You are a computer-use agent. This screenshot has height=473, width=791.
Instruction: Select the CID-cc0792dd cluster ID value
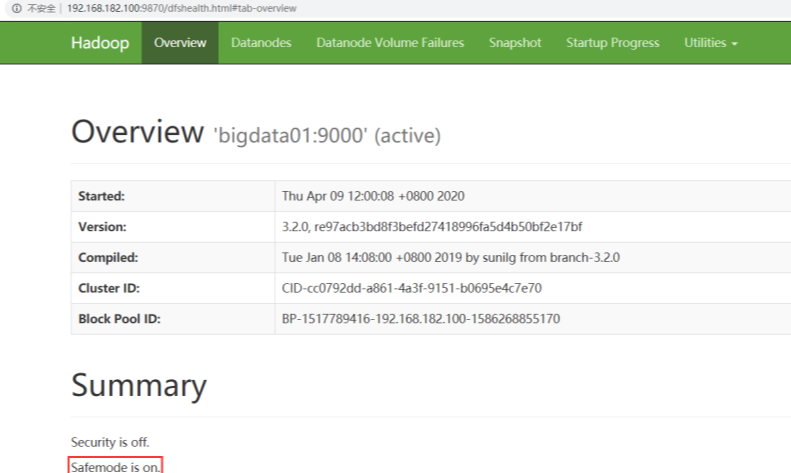coord(412,288)
